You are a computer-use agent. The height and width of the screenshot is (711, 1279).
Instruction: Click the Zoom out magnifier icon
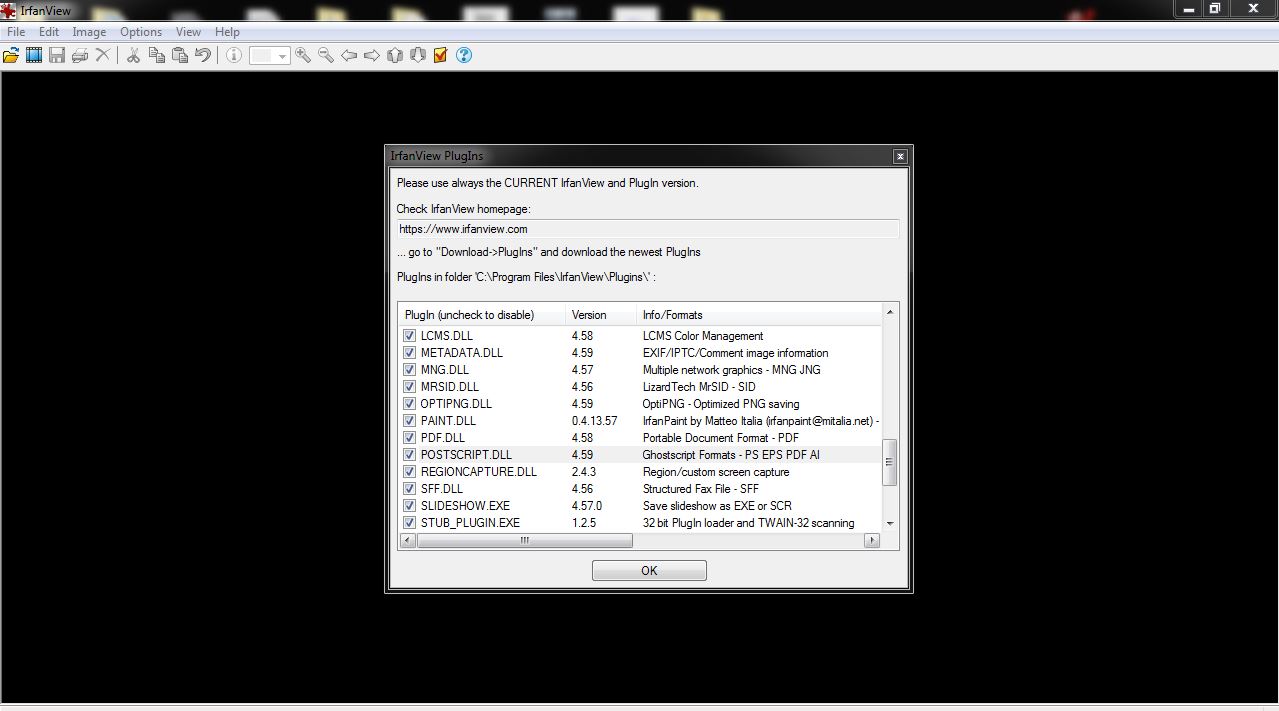[326, 56]
